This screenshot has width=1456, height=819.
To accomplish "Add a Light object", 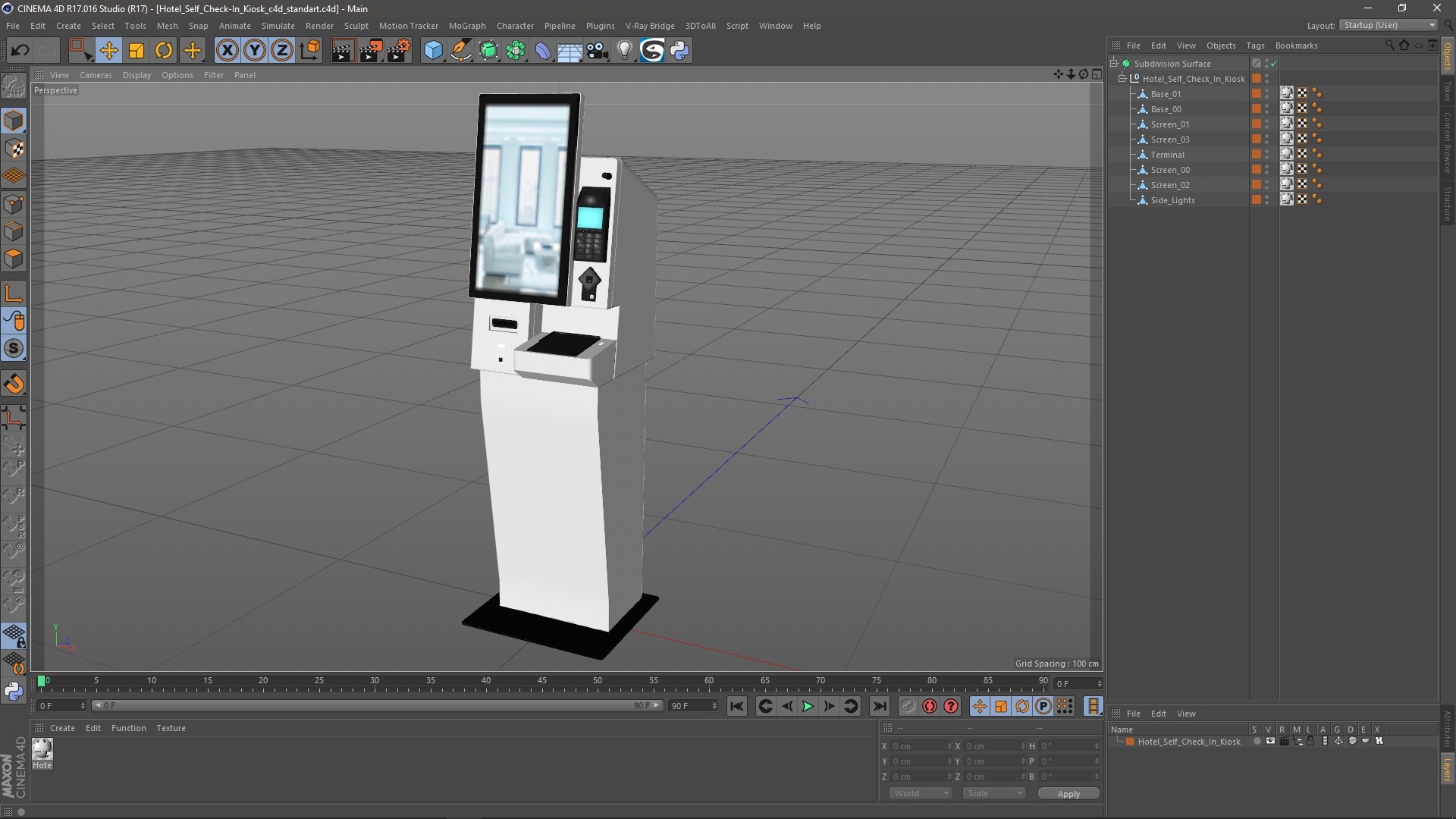I will point(625,51).
